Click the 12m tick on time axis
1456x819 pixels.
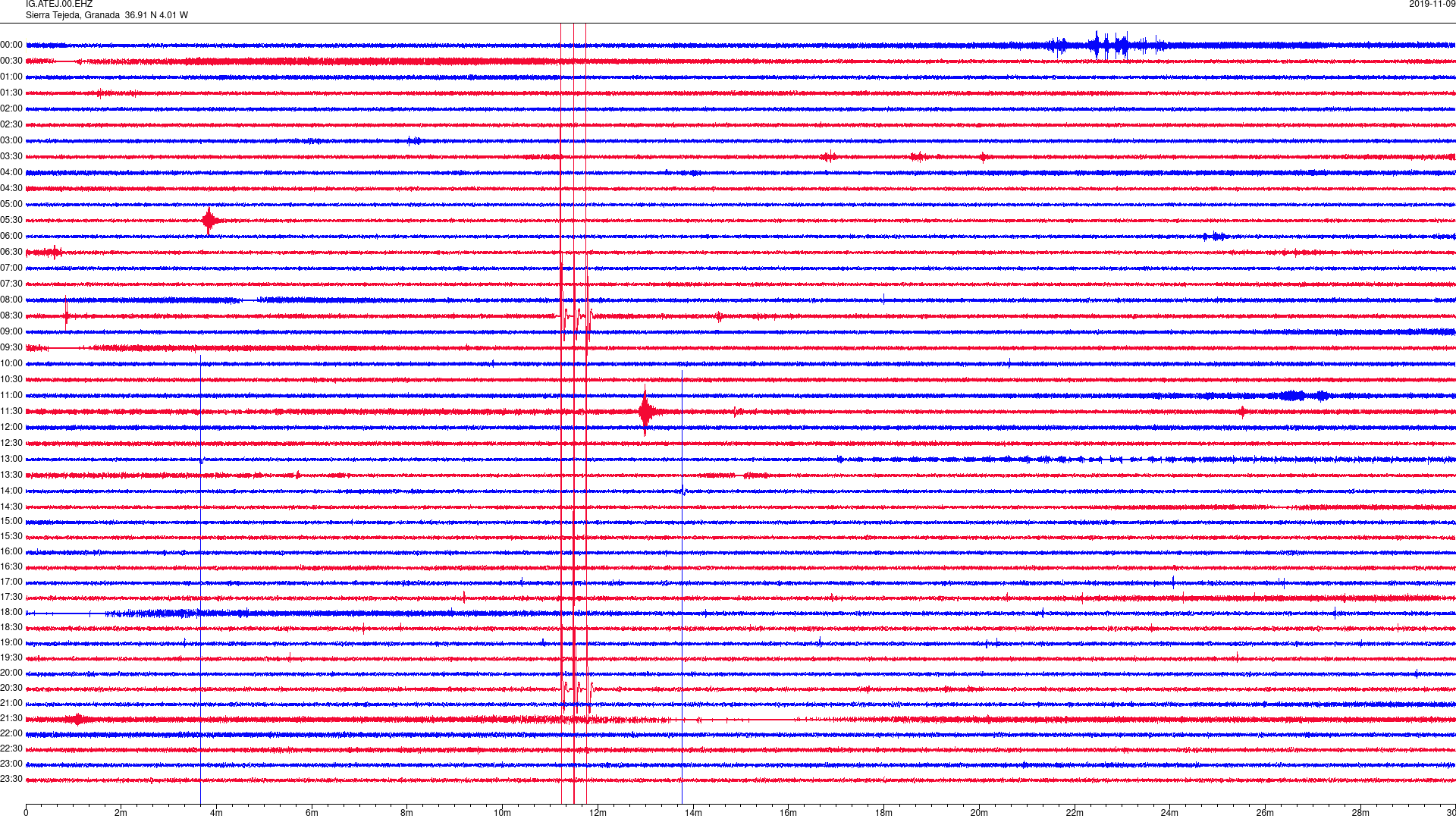(598, 813)
